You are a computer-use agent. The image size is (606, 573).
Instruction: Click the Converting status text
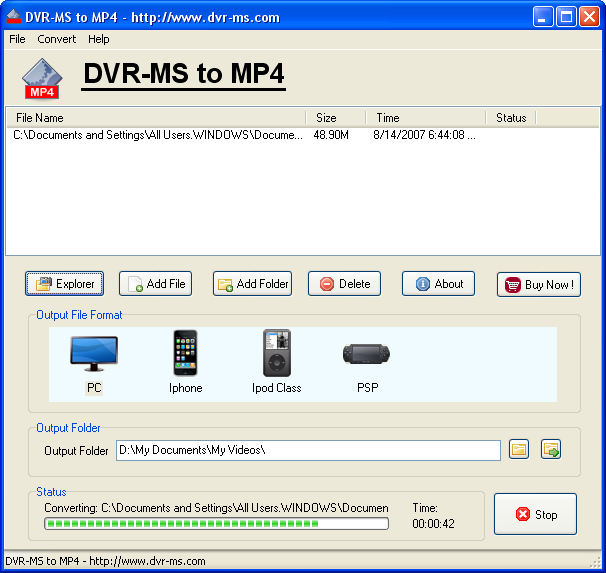click(x=216, y=508)
